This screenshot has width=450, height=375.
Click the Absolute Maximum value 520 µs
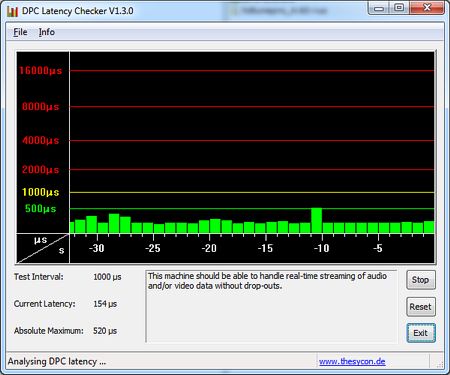(105, 331)
